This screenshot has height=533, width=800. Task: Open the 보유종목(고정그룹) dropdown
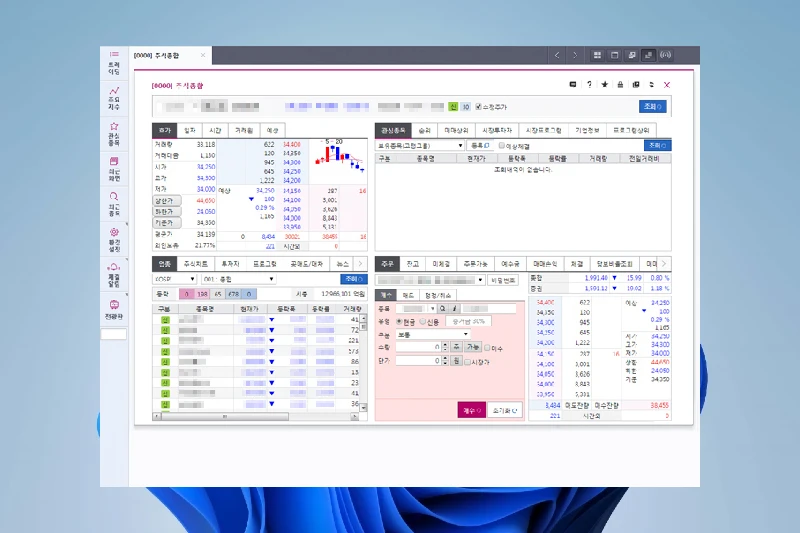pyautogui.click(x=421, y=145)
